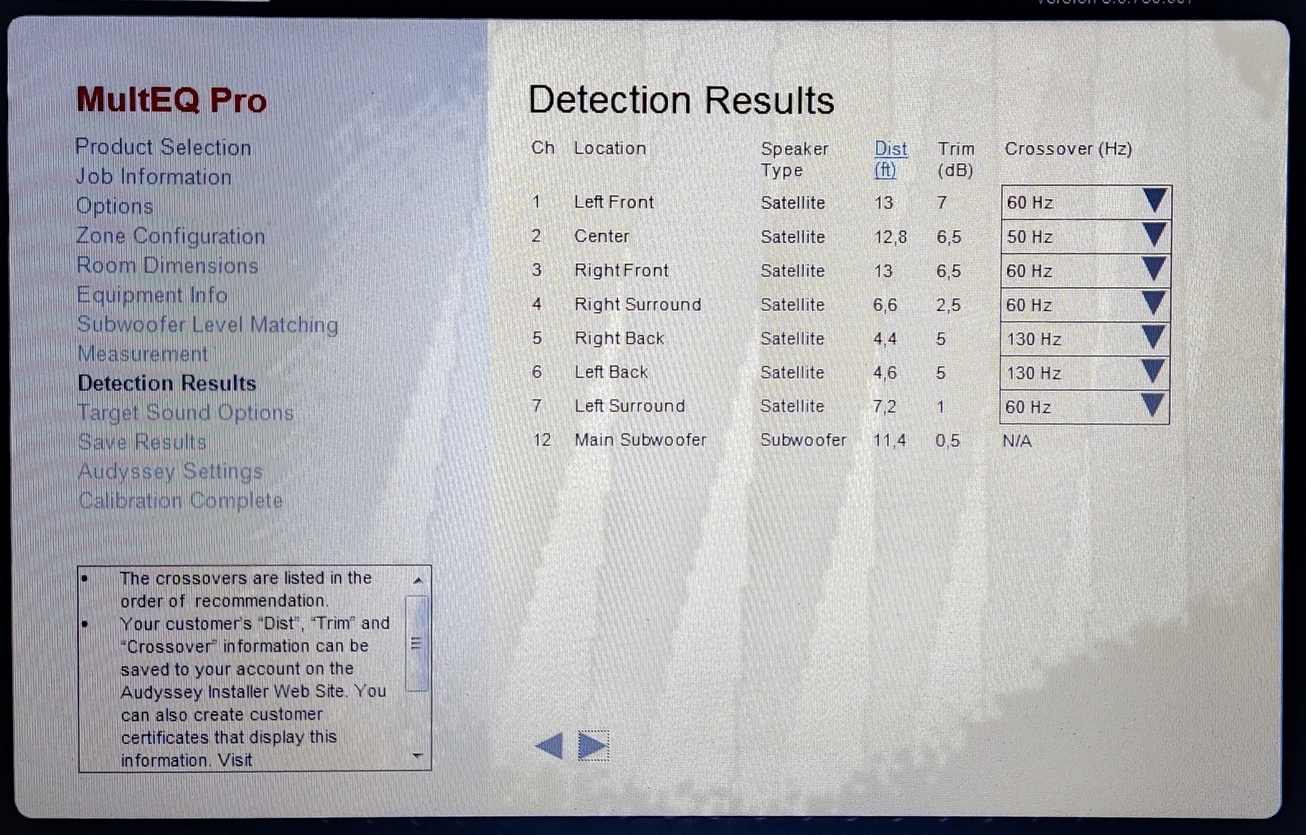Click the 6,6 Right Surround distance
The height and width of the screenshot is (835, 1306).
coord(885,304)
